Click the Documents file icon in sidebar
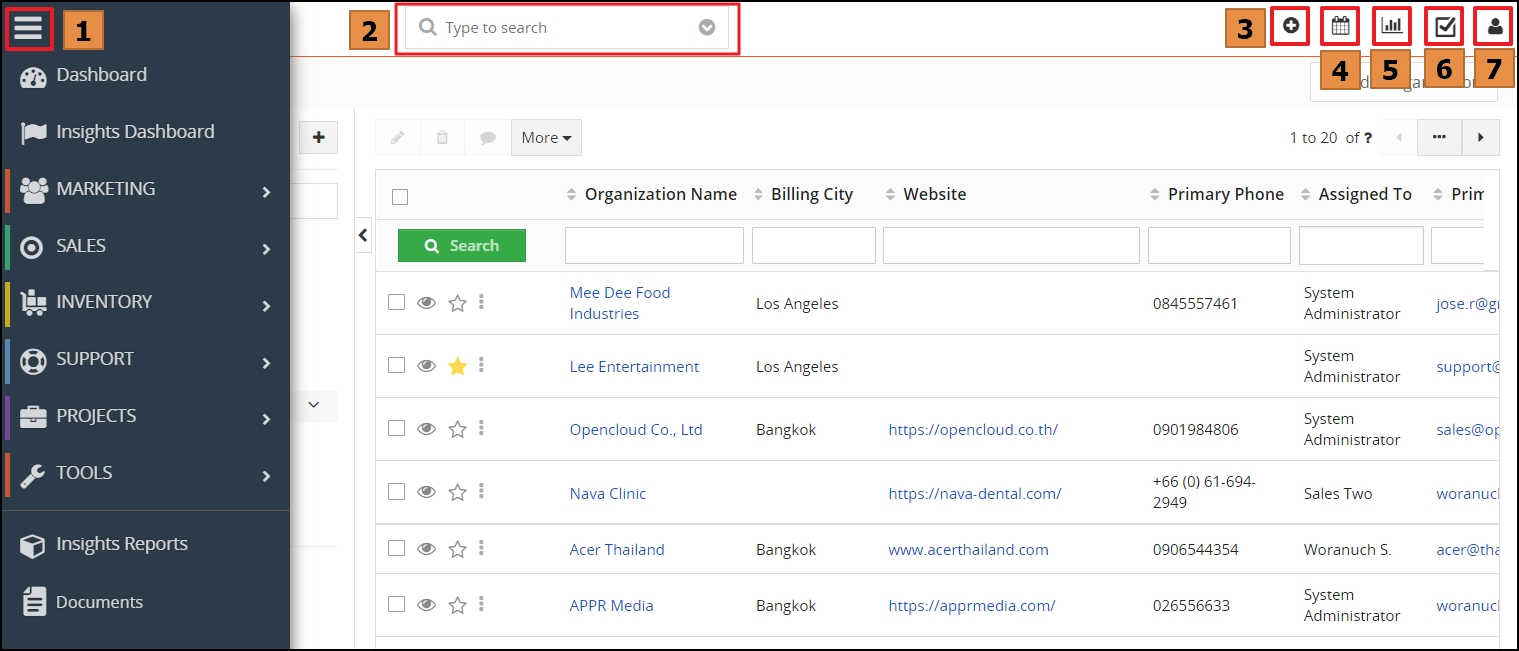The width and height of the screenshot is (1519, 651). coord(34,602)
